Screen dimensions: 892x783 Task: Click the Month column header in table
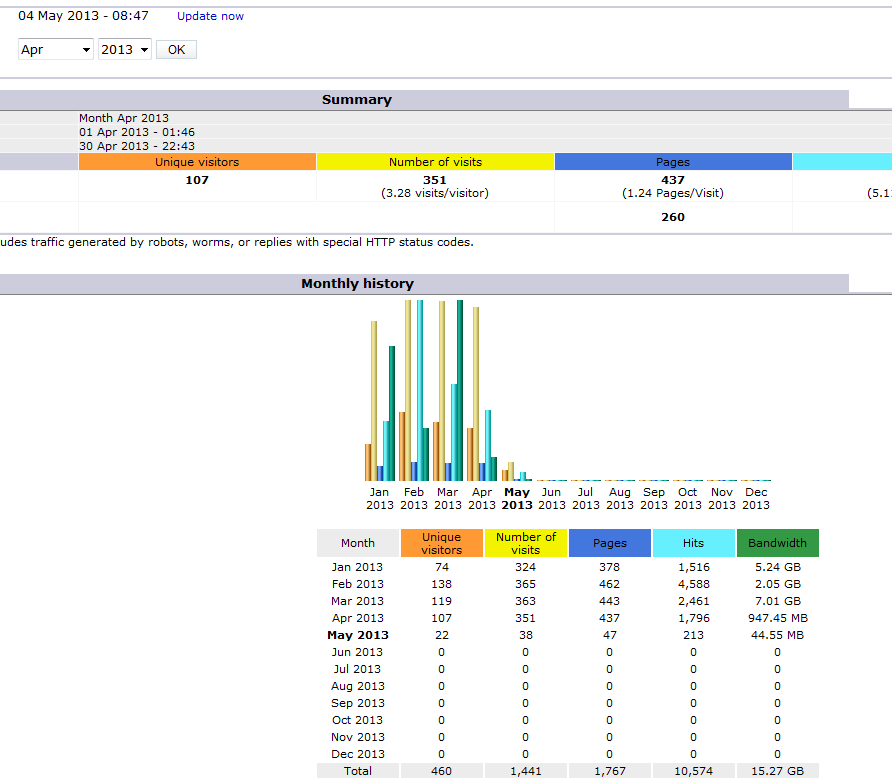pos(358,543)
